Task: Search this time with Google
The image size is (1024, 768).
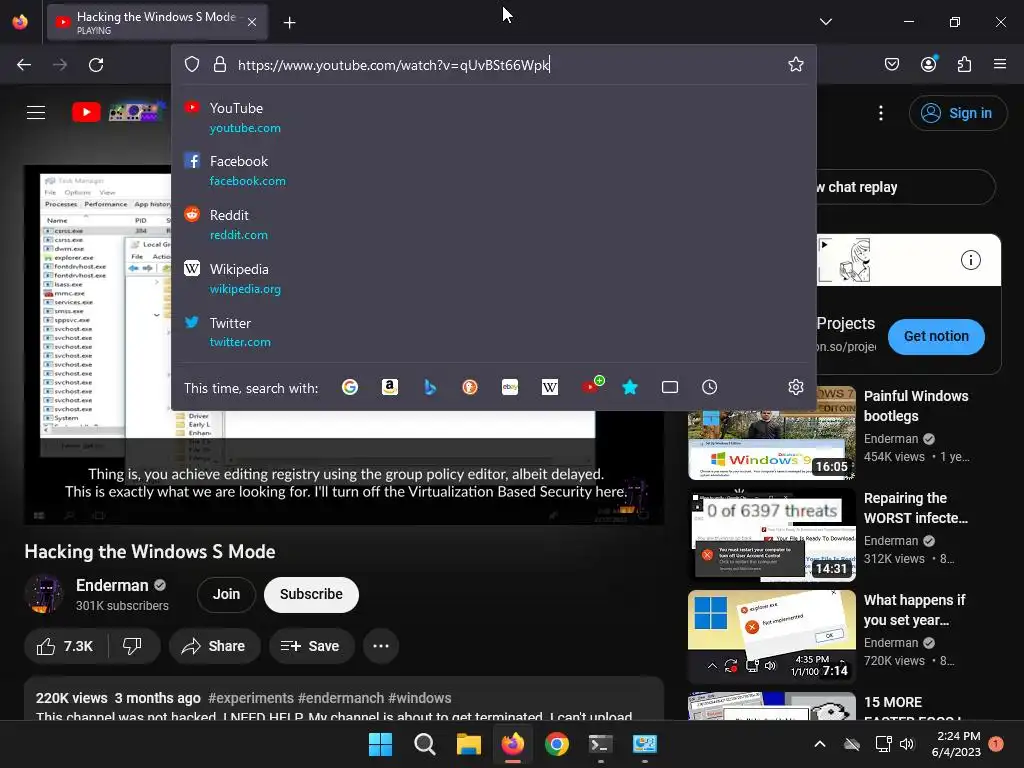Action: pos(350,387)
